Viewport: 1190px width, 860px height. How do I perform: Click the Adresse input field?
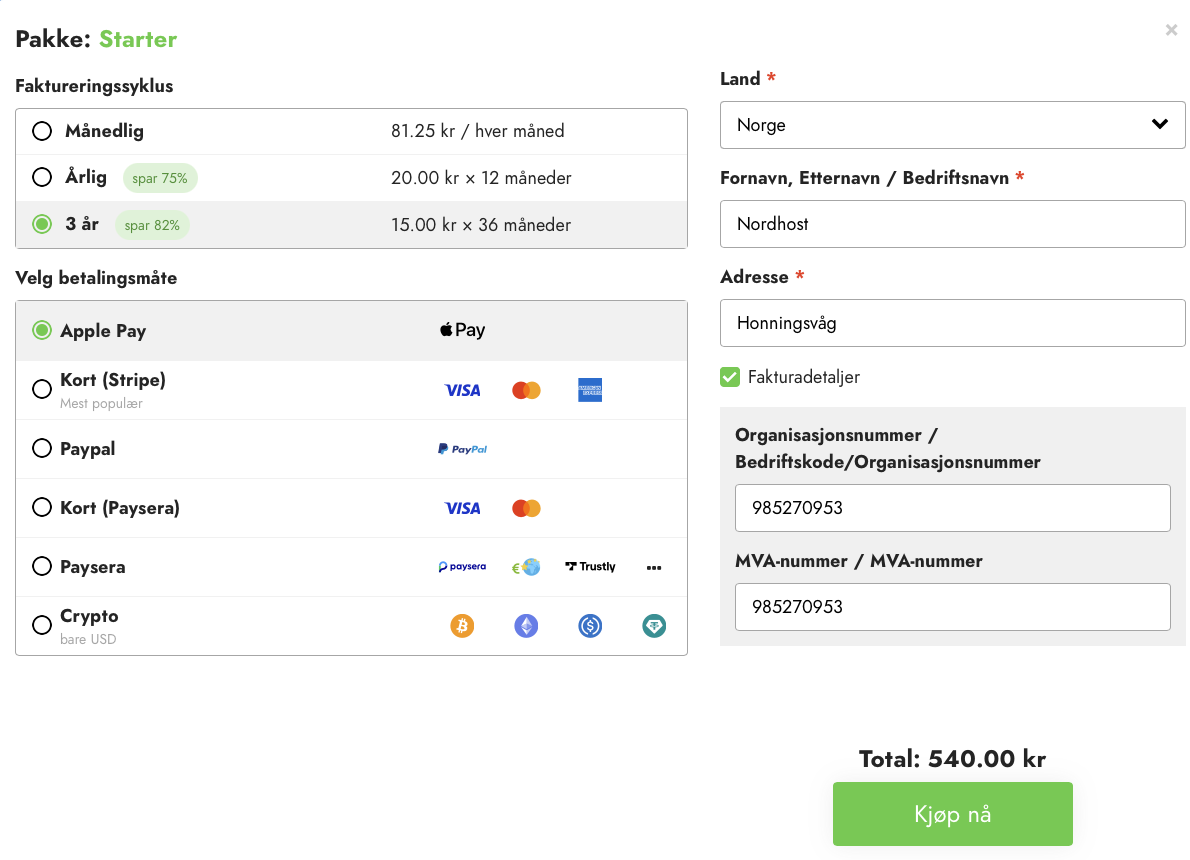(x=952, y=323)
